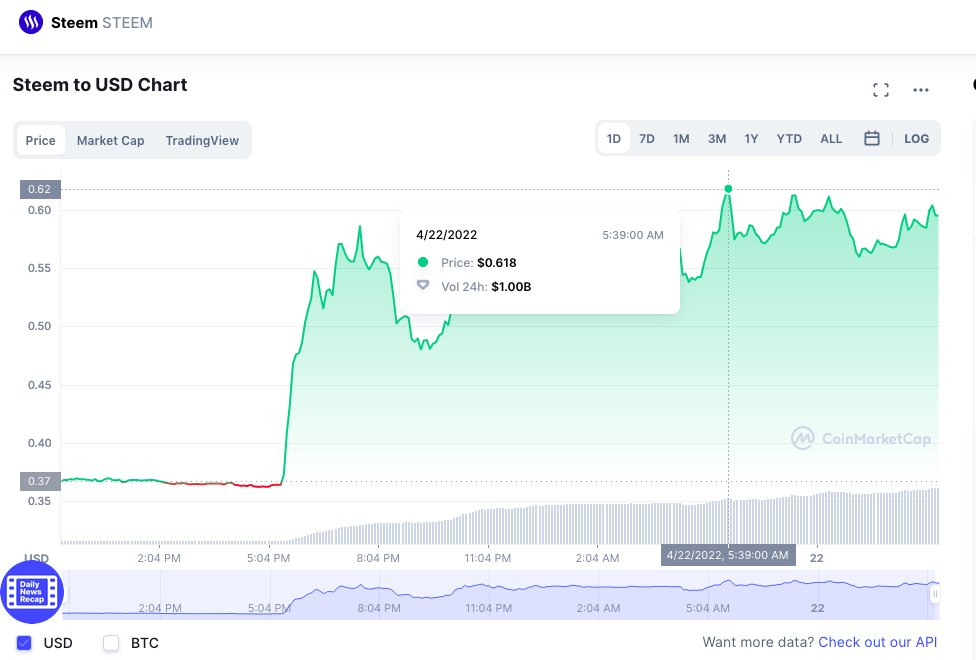
Task: Toggle LOG scale on the chart
Action: (916, 139)
